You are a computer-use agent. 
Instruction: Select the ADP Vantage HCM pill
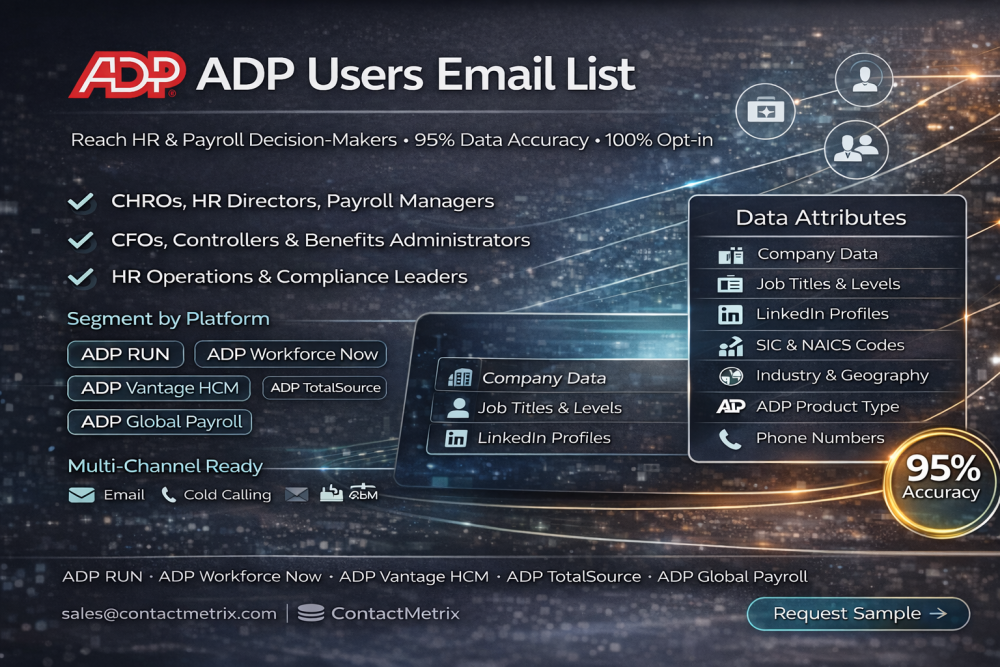[x=159, y=388]
